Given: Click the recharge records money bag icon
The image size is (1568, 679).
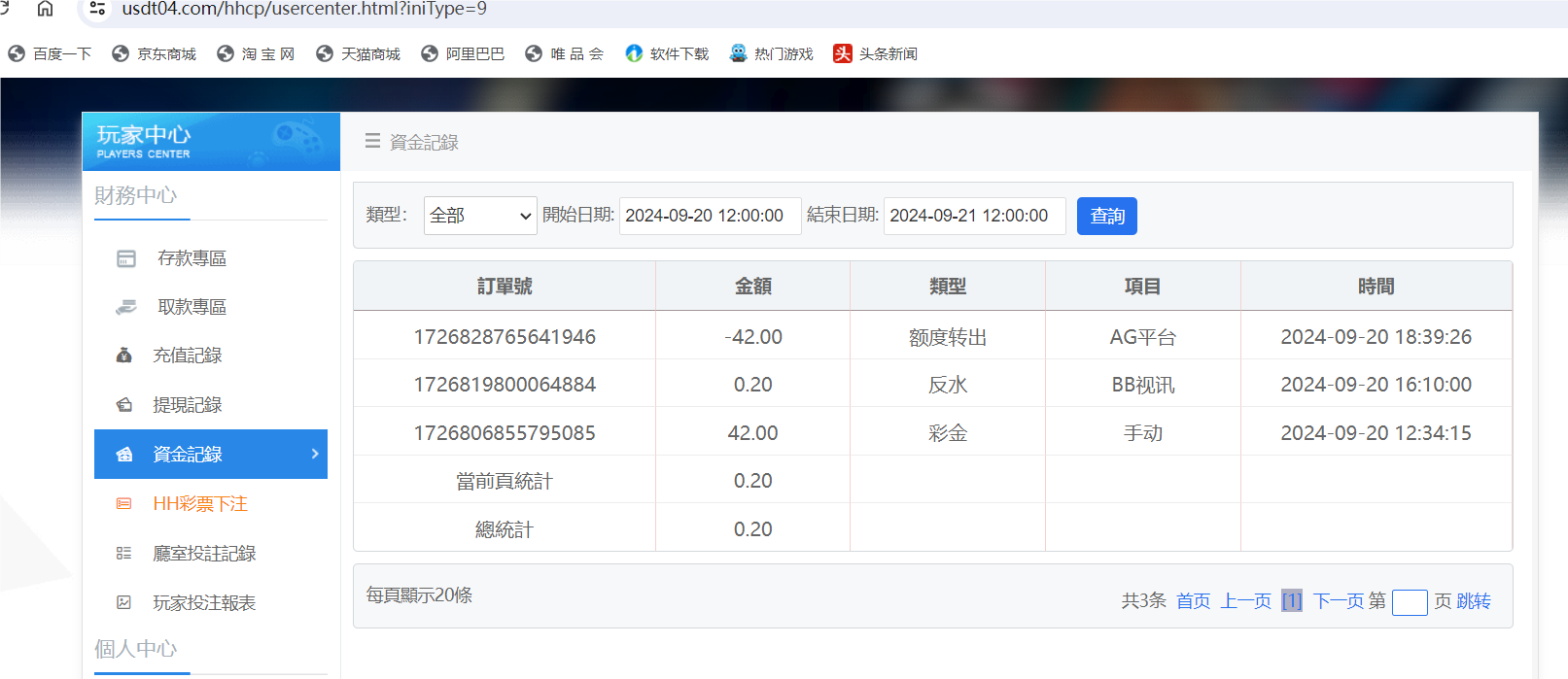Looking at the screenshot, I should tap(124, 356).
